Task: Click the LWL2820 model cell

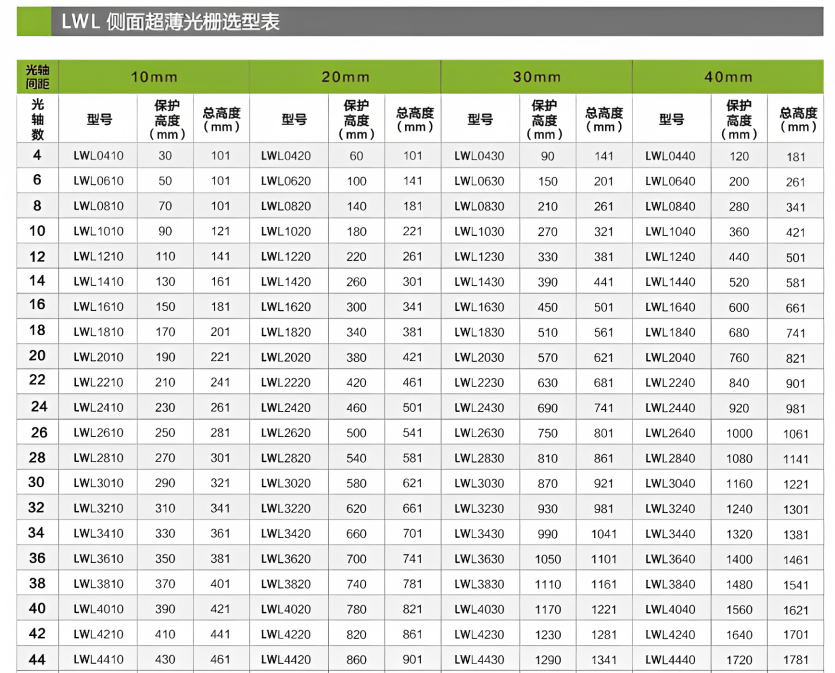Action: (x=285, y=458)
